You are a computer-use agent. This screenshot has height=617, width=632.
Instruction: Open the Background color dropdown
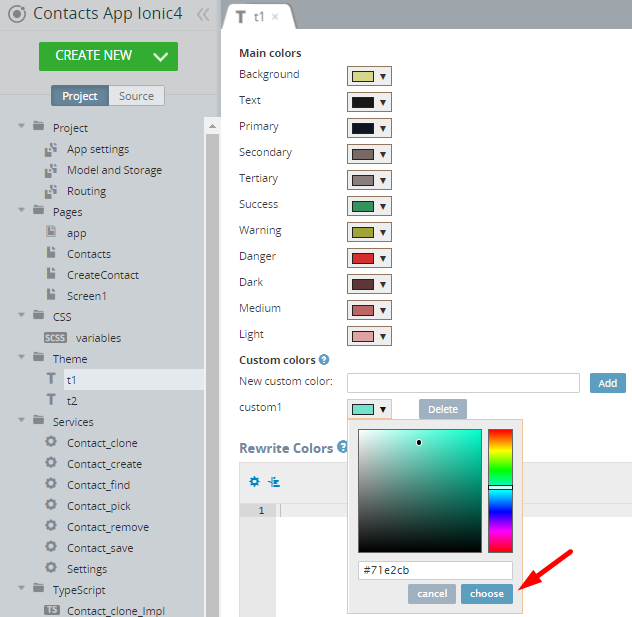click(x=369, y=76)
